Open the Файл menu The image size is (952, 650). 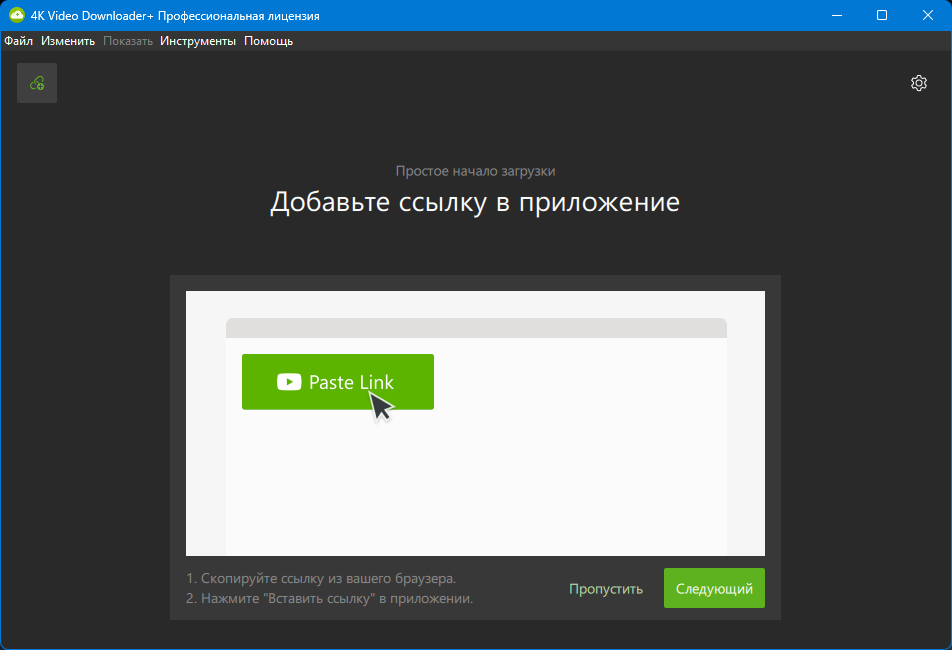[18, 41]
